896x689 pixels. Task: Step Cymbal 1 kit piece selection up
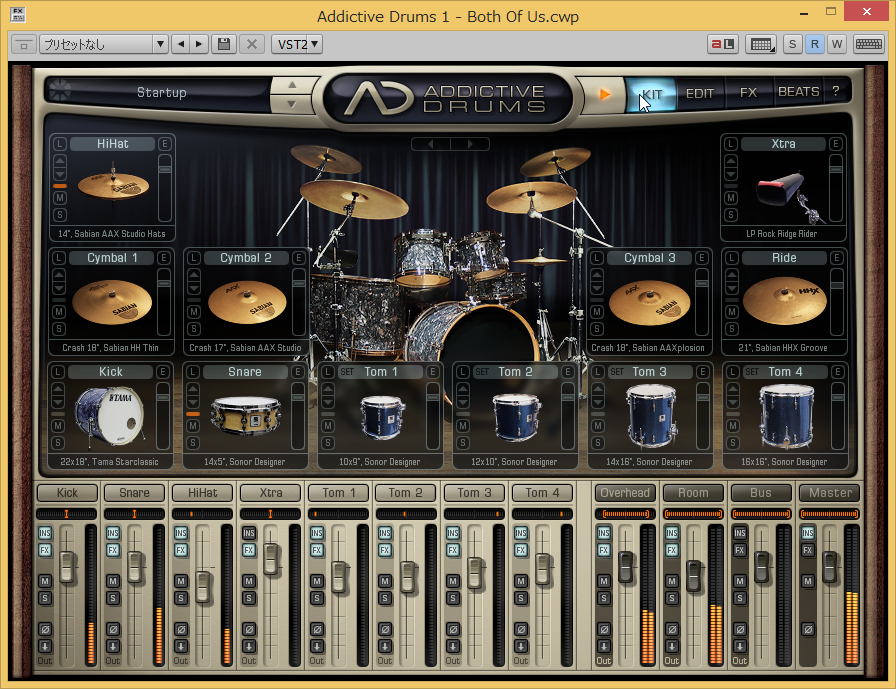pos(58,275)
